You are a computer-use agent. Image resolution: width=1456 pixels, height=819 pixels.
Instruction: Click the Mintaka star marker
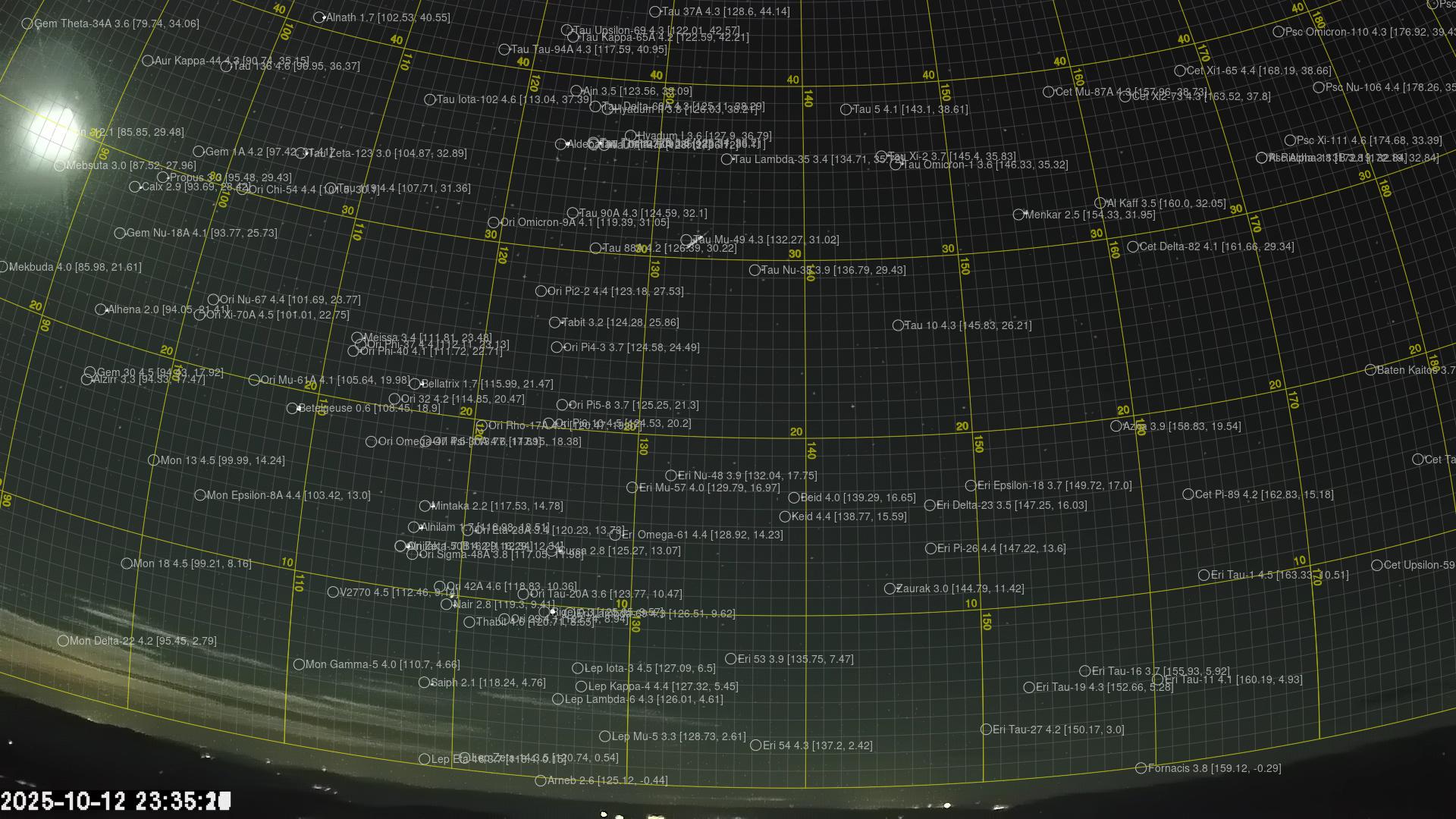[425, 507]
